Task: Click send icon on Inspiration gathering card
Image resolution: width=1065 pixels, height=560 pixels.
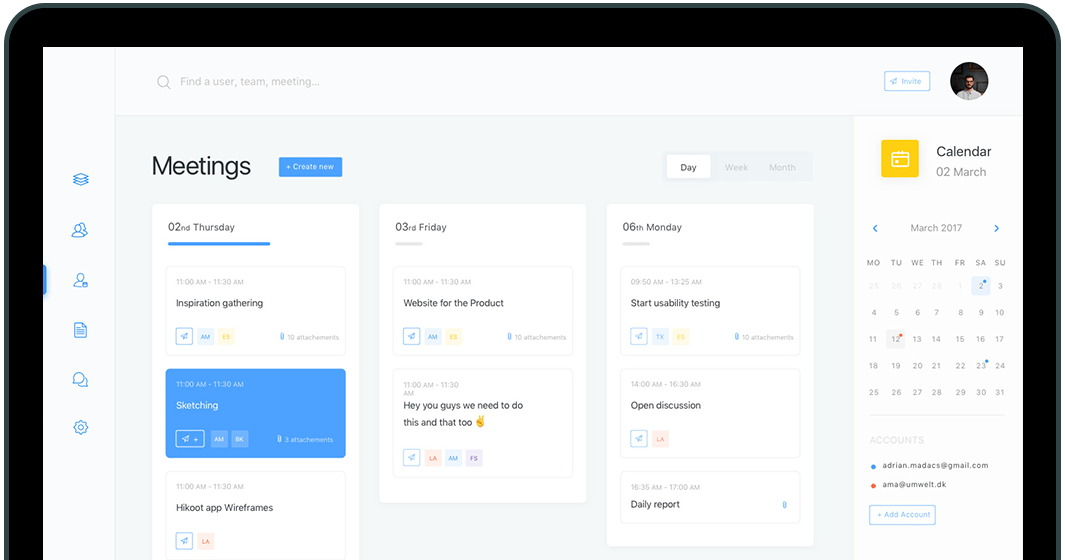Action: tap(184, 337)
